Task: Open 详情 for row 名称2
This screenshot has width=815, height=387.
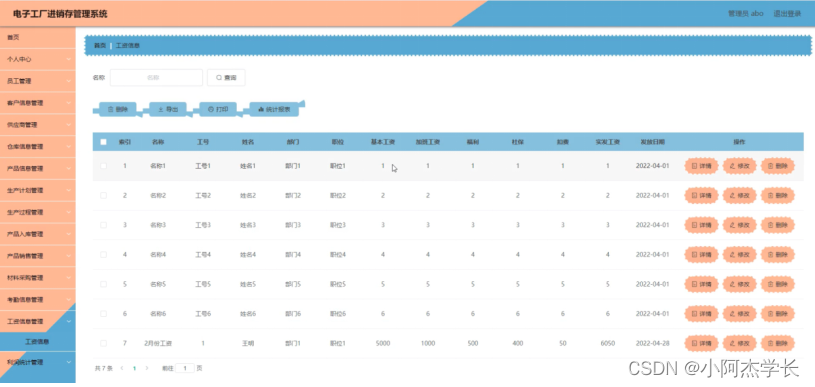Action: 702,196
